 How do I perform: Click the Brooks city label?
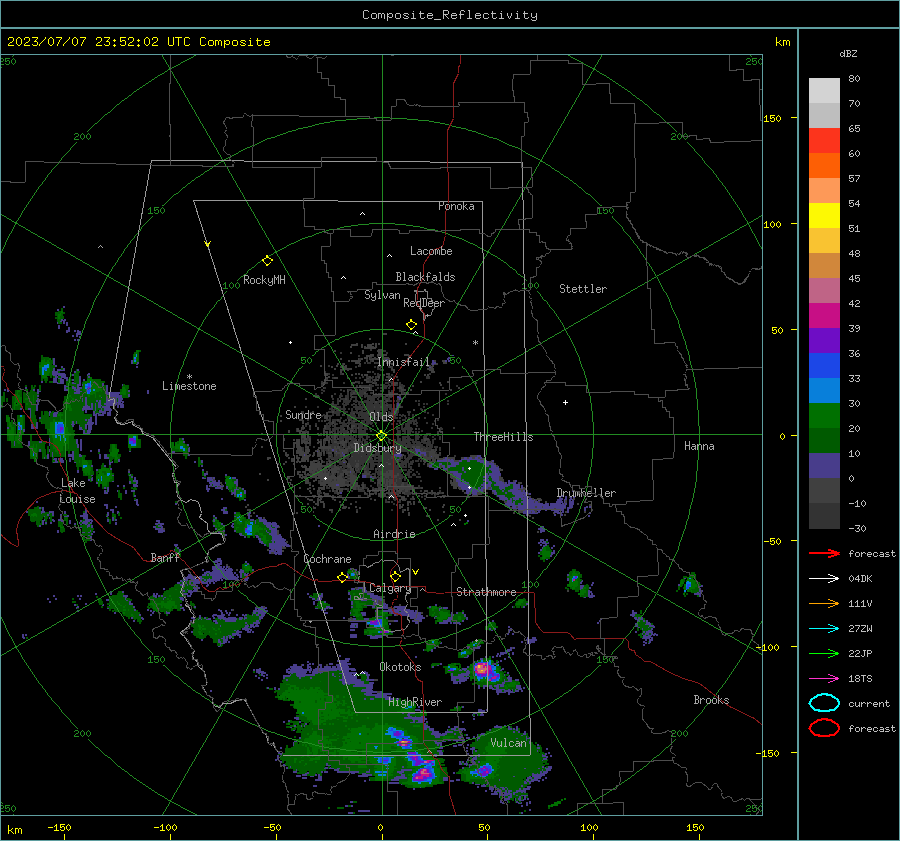[x=711, y=700]
